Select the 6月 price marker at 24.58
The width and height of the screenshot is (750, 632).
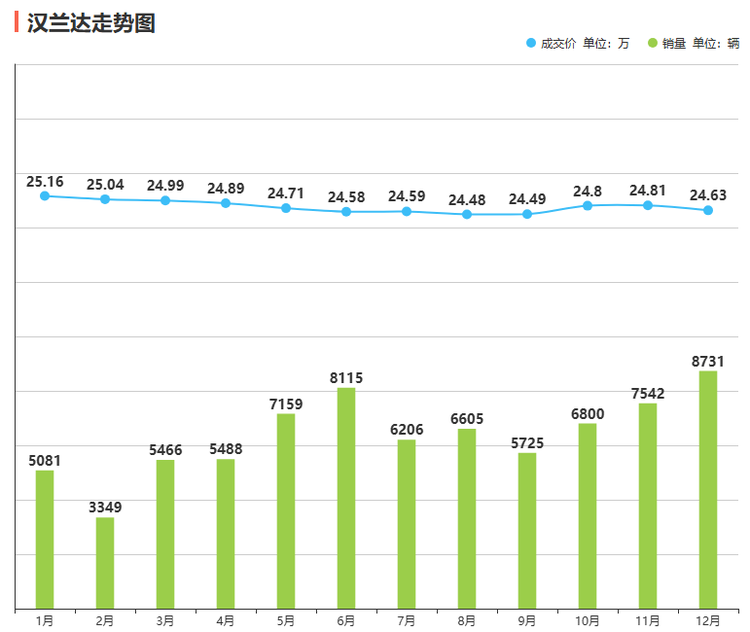pyautogui.click(x=346, y=212)
